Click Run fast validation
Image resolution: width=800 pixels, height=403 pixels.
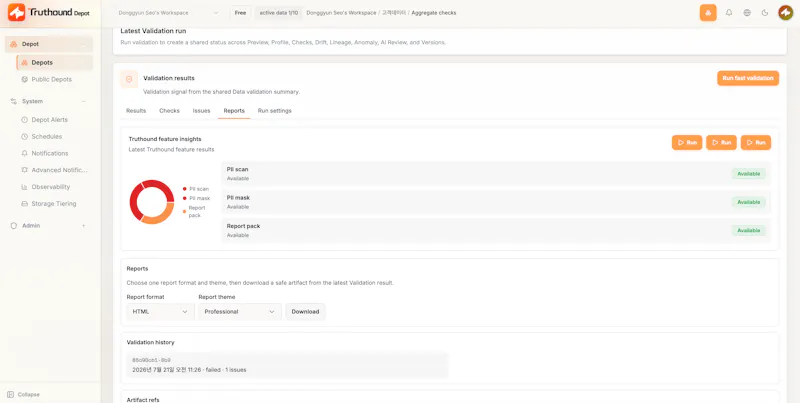(x=748, y=78)
